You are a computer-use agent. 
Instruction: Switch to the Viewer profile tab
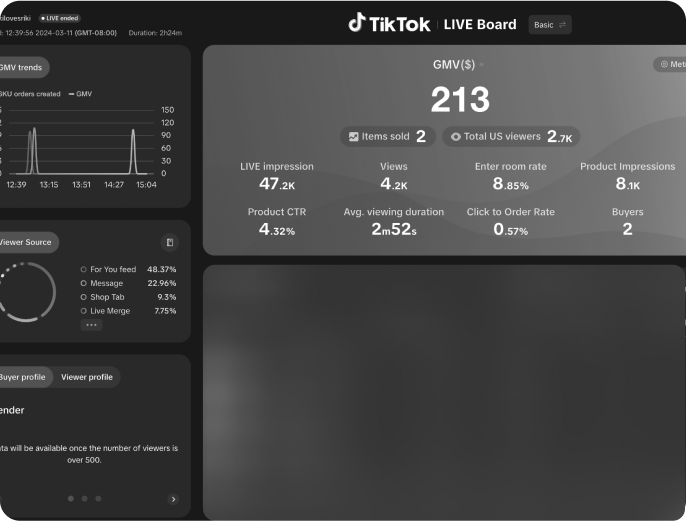[87, 377]
